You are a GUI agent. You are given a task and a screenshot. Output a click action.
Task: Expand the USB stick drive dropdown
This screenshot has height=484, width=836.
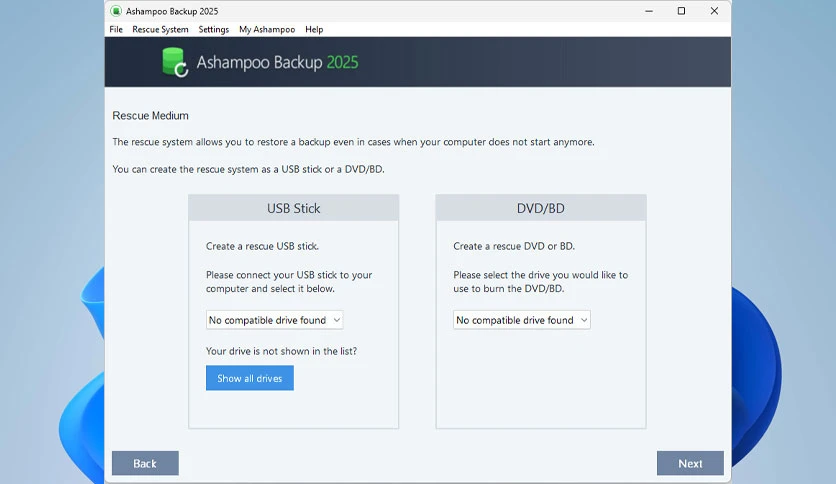pos(275,320)
